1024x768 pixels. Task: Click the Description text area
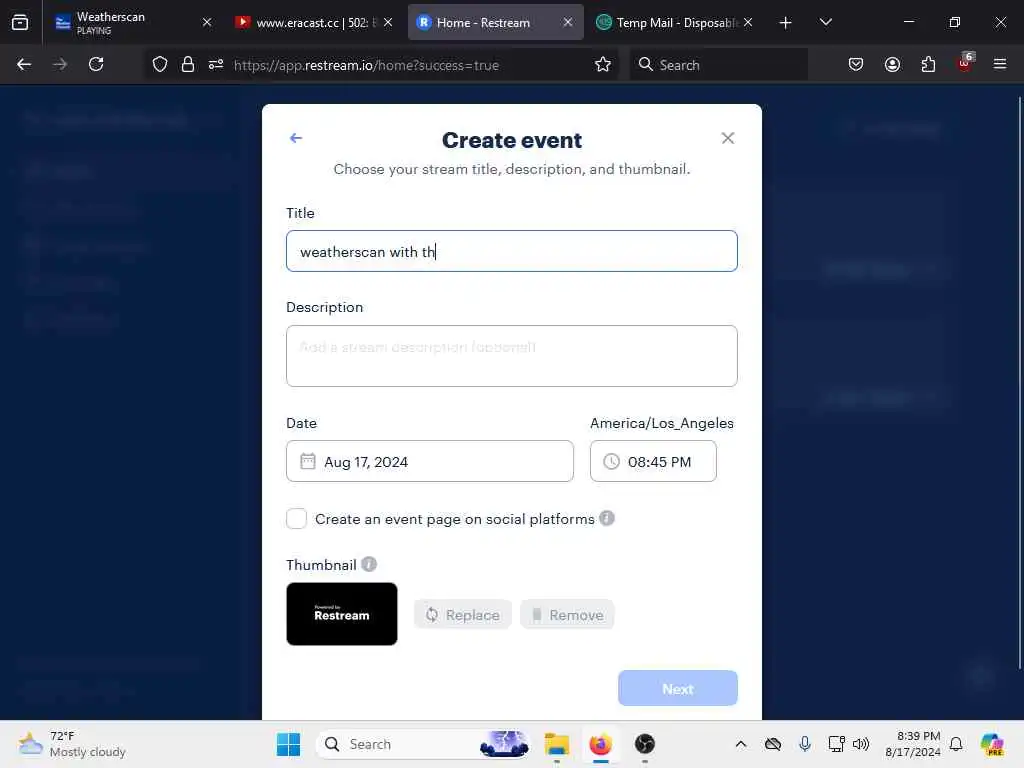click(x=511, y=356)
